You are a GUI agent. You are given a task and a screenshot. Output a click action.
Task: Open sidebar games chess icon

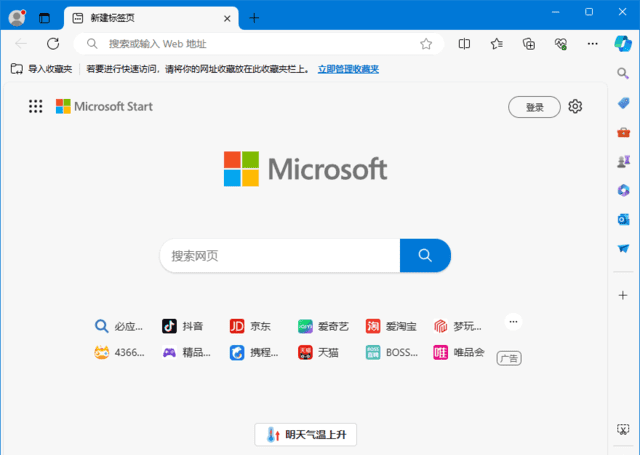click(x=623, y=162)
